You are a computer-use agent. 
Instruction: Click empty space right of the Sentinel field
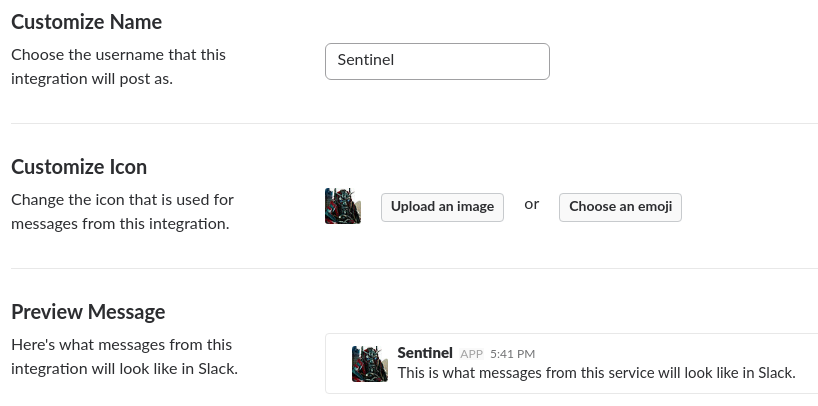pos(678,62)
